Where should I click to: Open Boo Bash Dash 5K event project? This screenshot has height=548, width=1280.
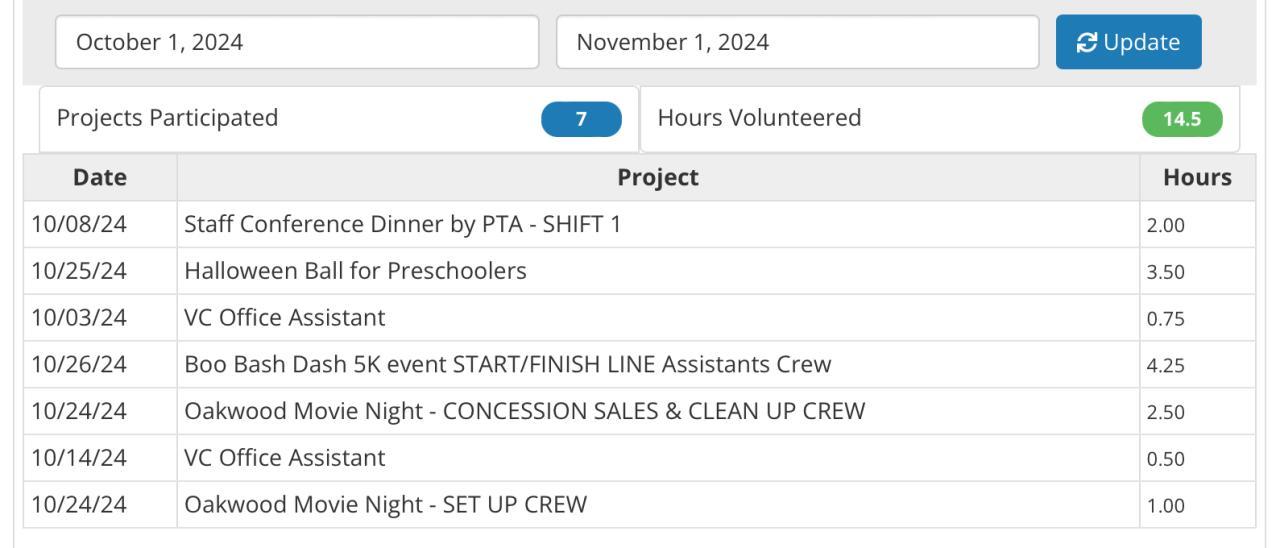point(507,365)
